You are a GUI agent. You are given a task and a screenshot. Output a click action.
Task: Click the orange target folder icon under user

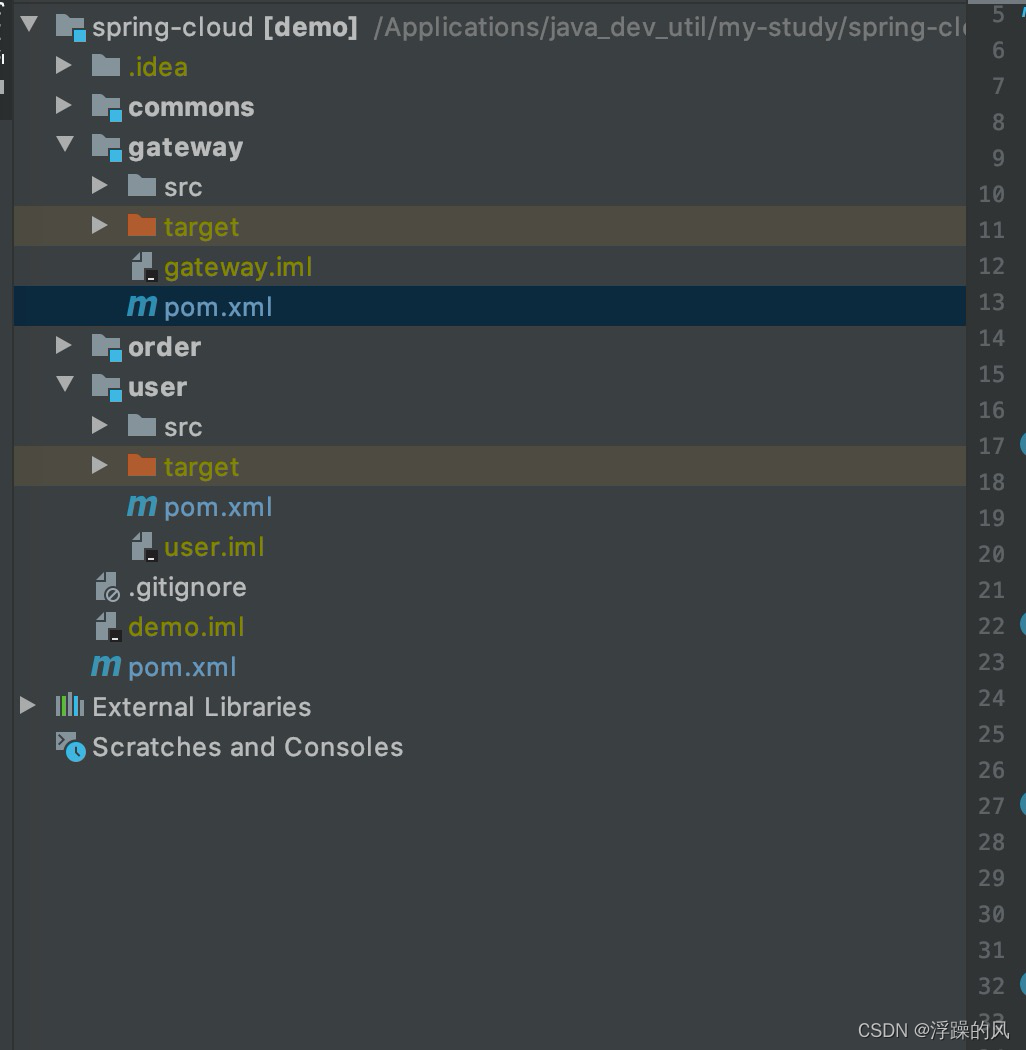[142, 465]
